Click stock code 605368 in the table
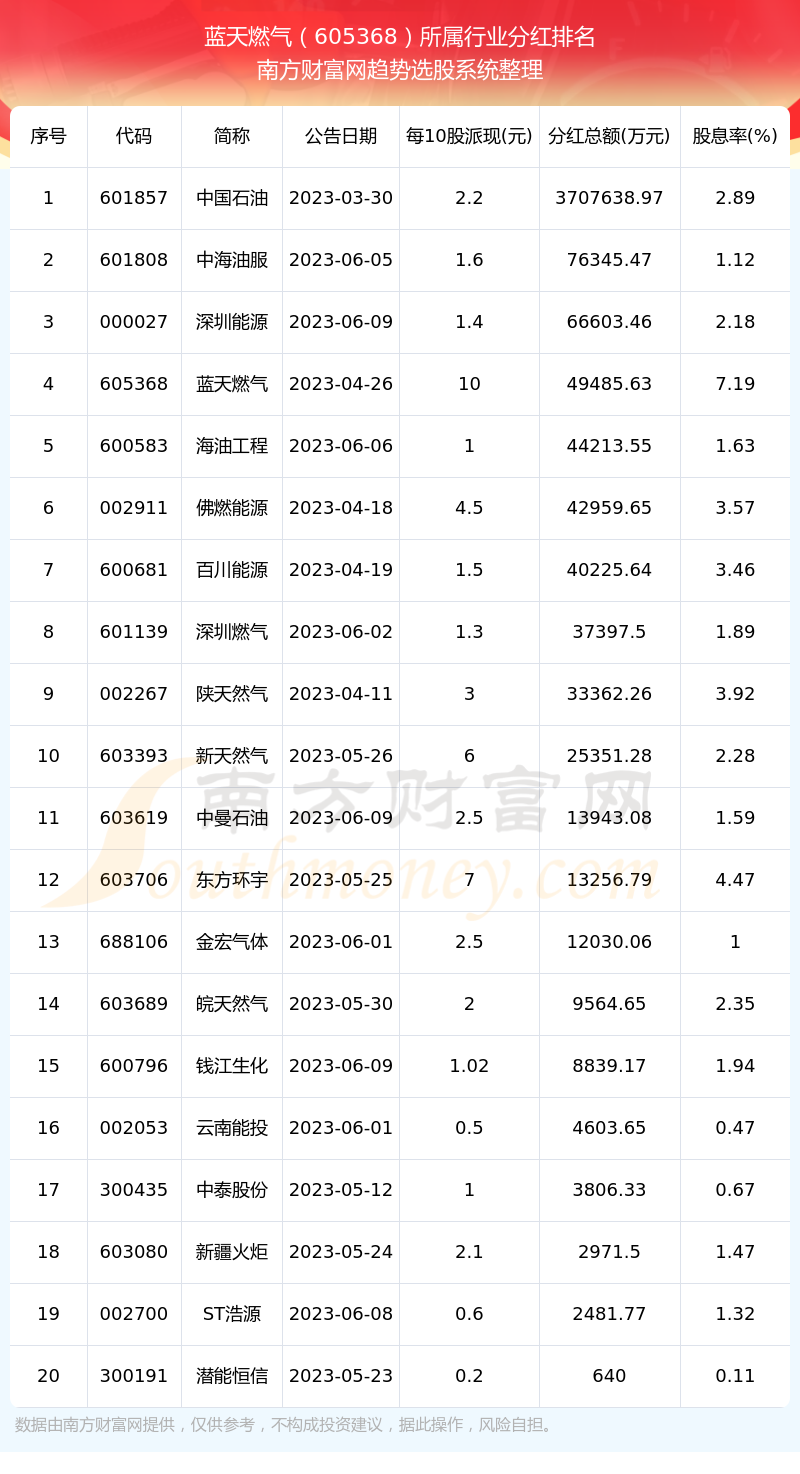800x1474 pixels. tap(134, 384)
